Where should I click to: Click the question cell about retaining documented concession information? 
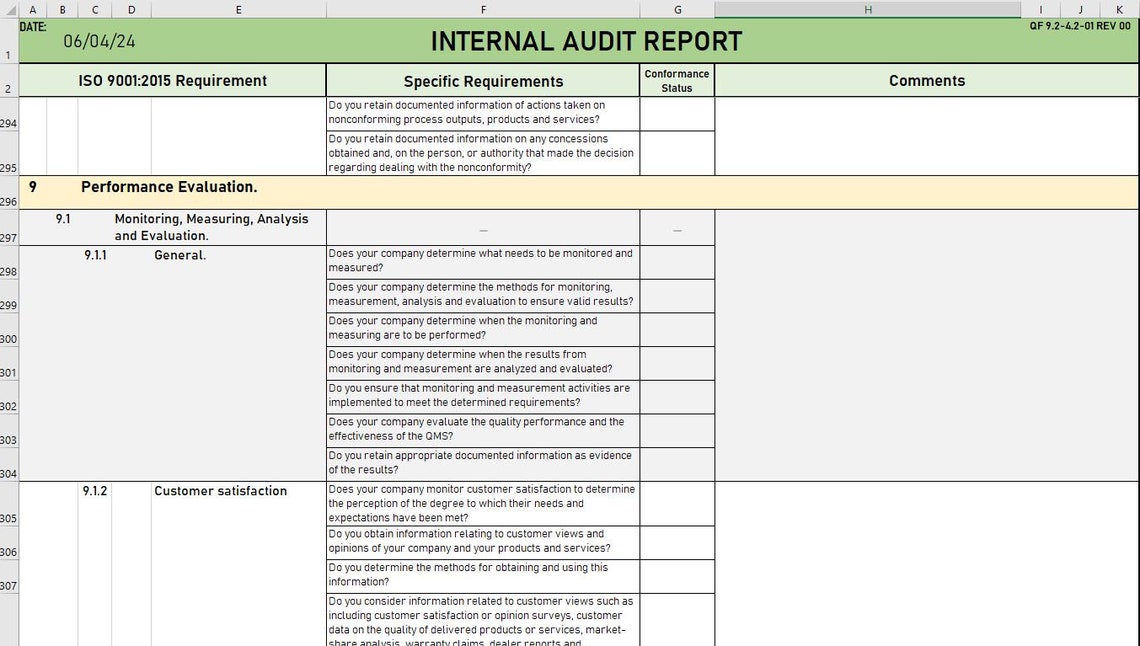[x=483, y=153]
